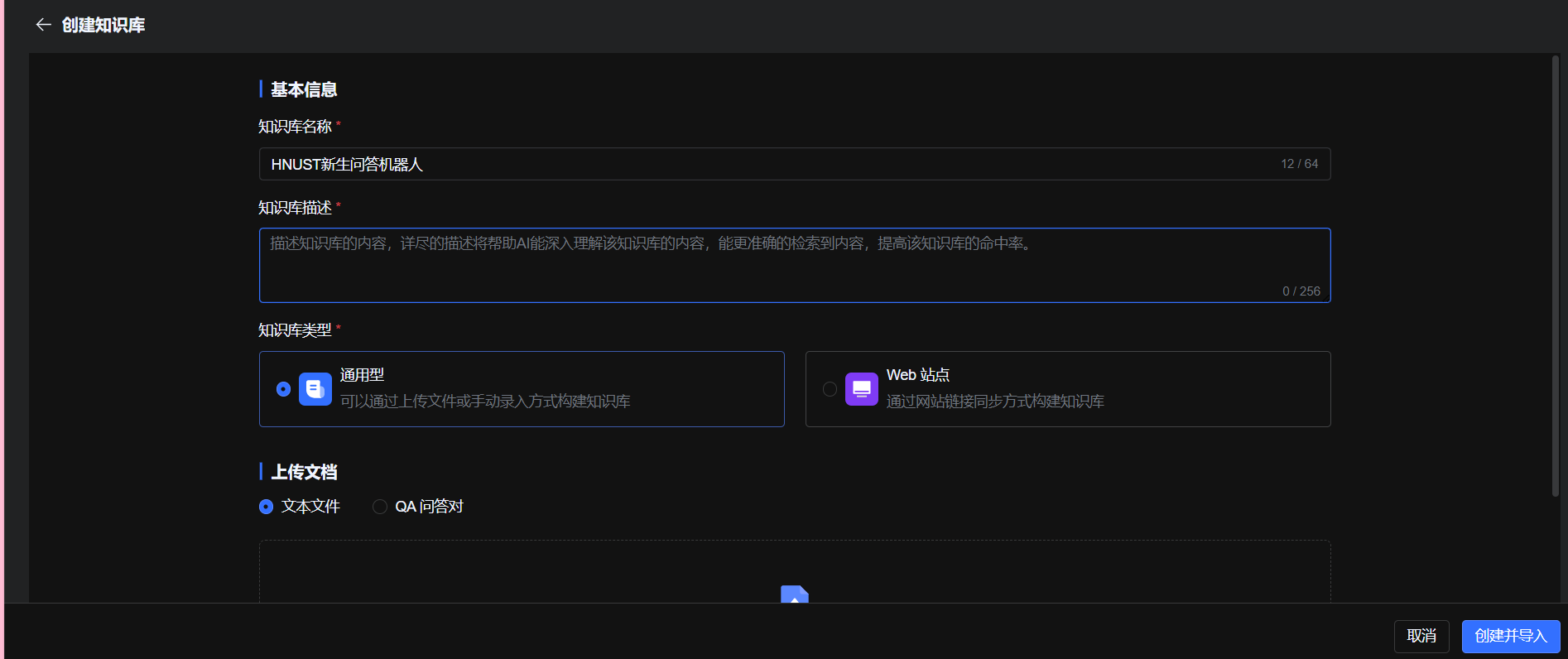The height and width of the screenshot is (659, 1568).
Task: Click the 通用型 card description text
Action: (x=485, y=402)
